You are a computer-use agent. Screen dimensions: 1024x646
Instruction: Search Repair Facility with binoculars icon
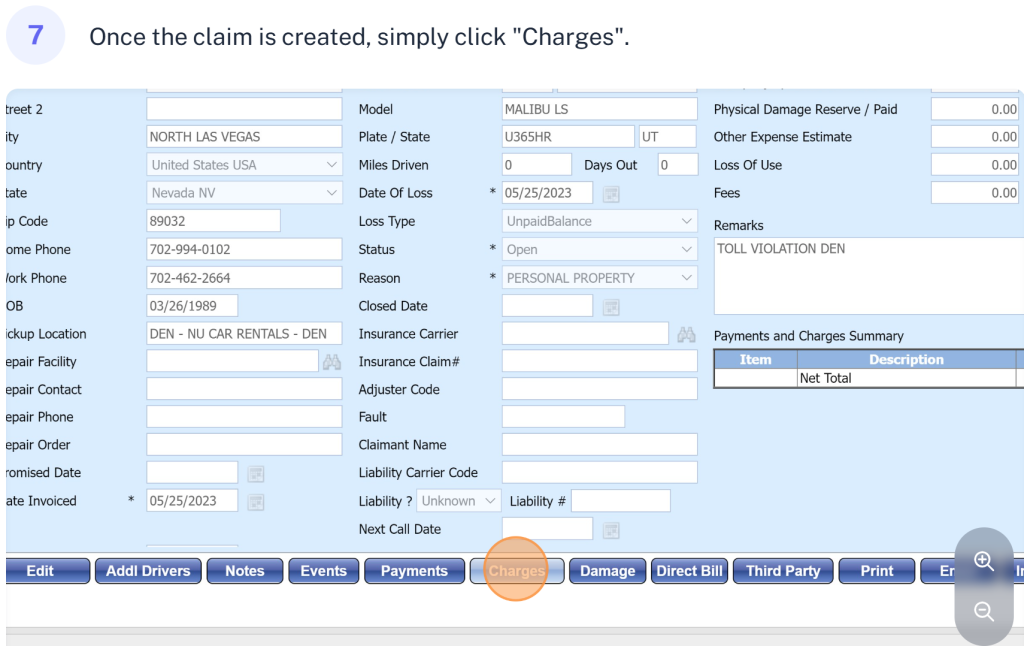[332, 362]
